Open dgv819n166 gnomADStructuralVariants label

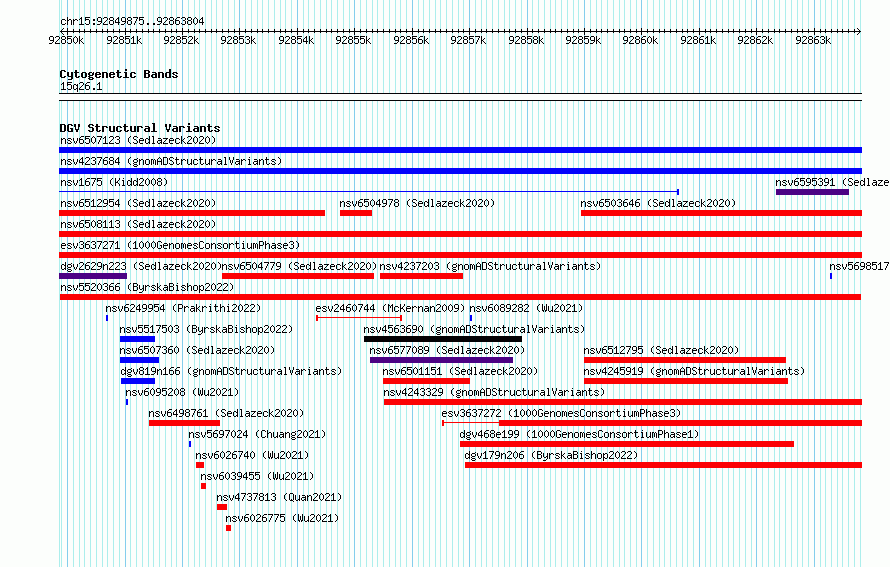231,371
